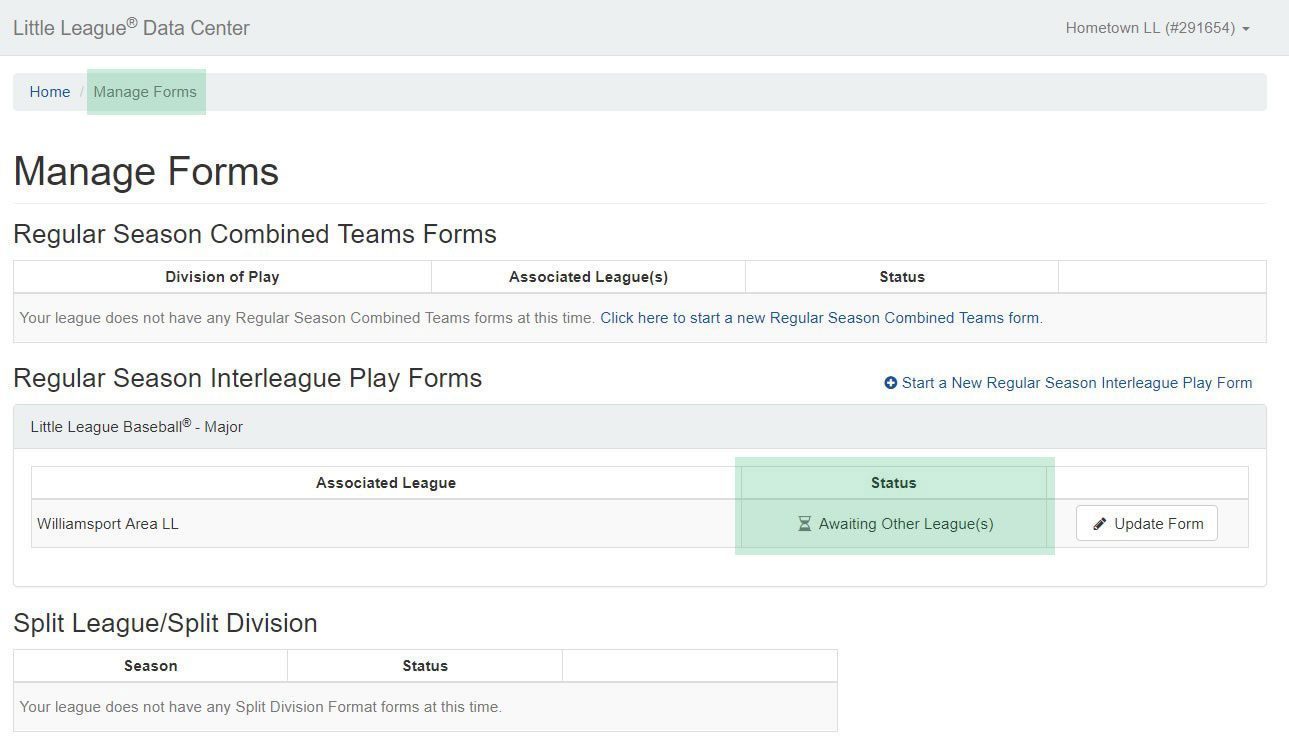
Task: Start a New Regular Season Interleague Play Form
Action: [x=1068, y=383]
